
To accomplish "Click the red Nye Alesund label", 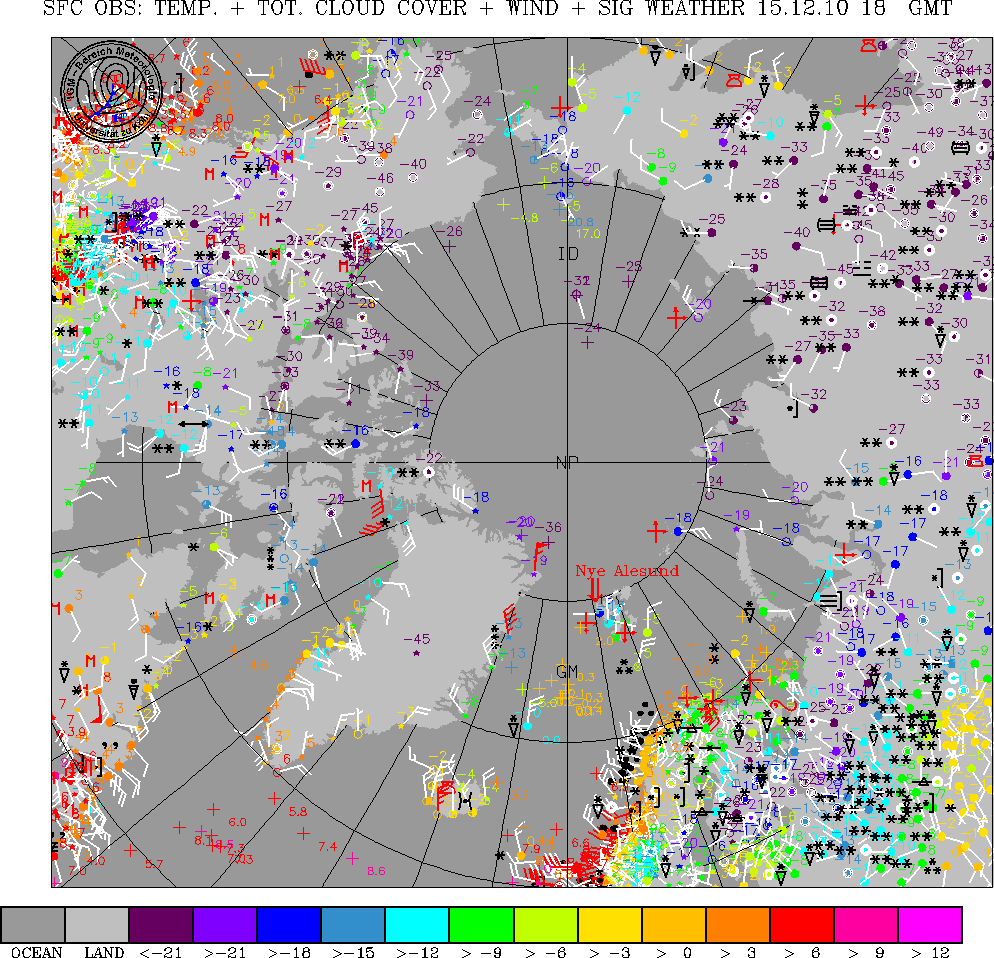I will click(627, 571).
